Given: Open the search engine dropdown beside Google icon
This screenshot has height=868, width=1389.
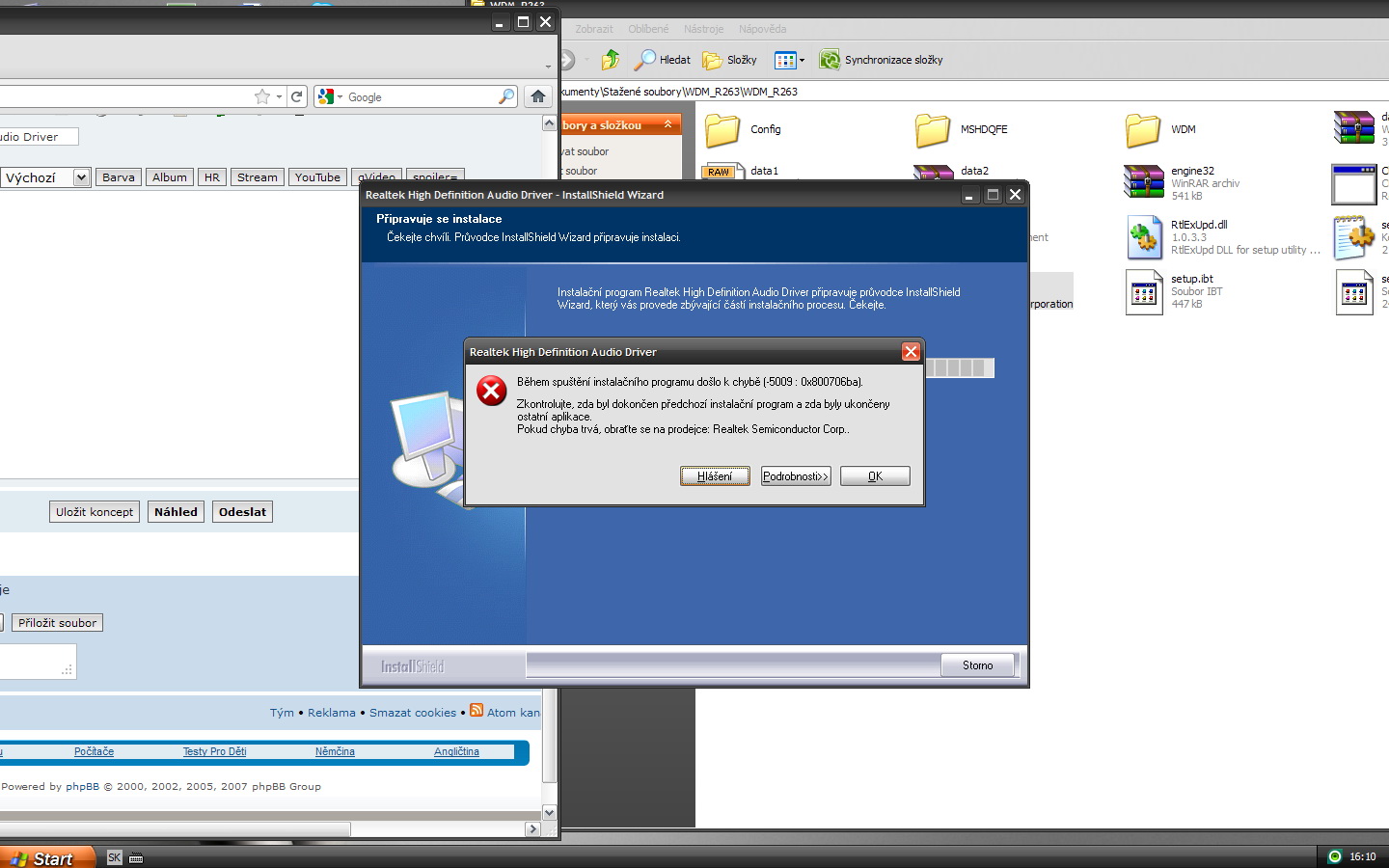Looking at the screenshot, I should (x=340, y=96).
